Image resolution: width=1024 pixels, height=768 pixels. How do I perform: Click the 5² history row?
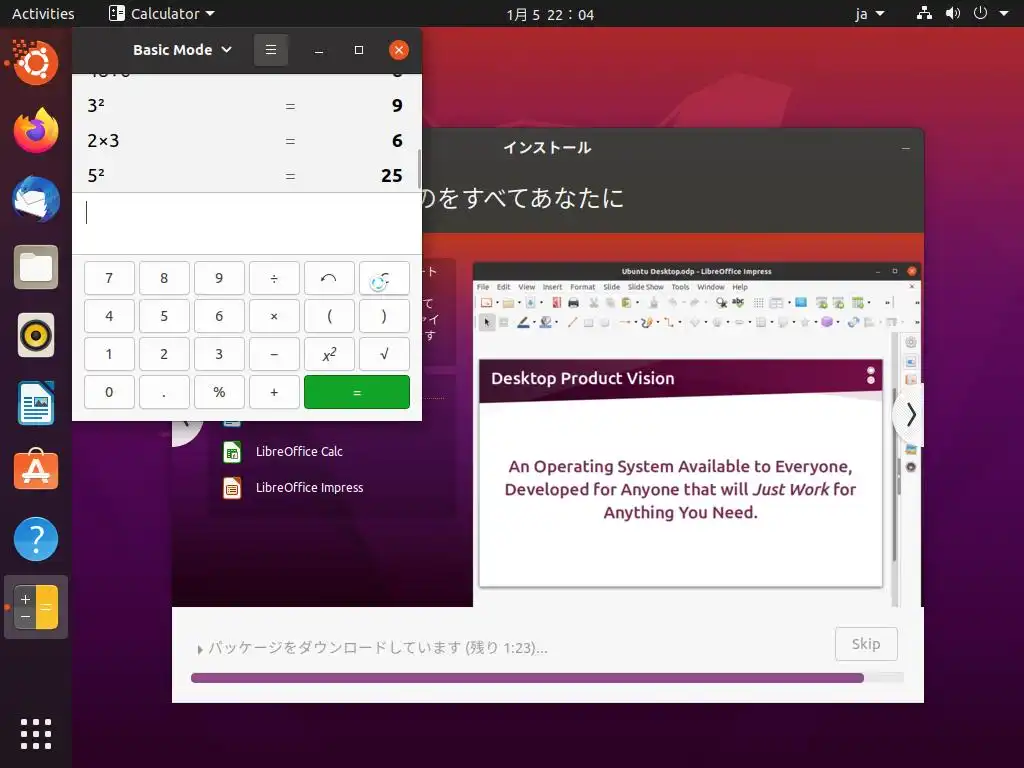tap(246, 175)
